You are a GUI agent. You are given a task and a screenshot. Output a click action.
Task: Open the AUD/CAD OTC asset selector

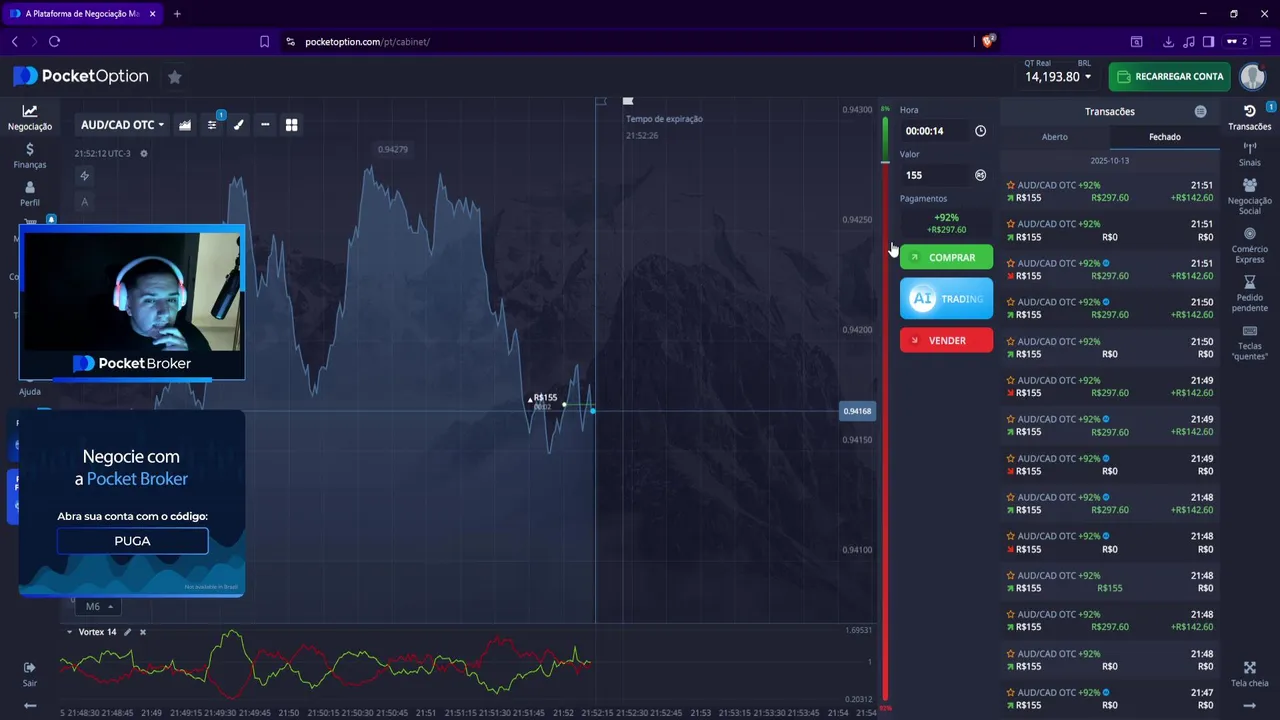(122, 125)
